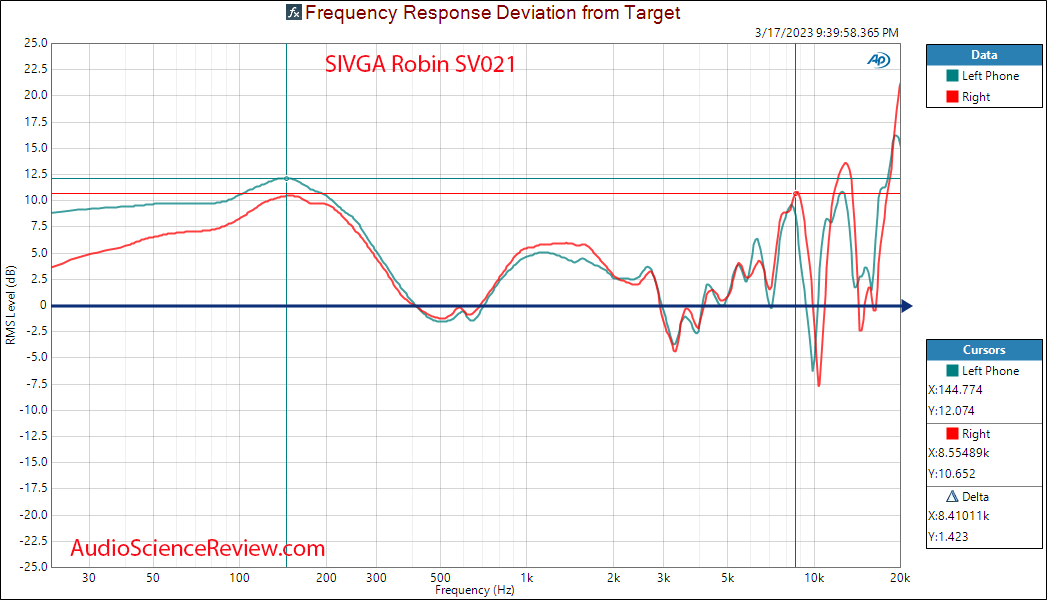1047x600 pixels.
Task: Click the 25.0 tick label on level axis
Action: pyautogui.click(x=35, y=43)
